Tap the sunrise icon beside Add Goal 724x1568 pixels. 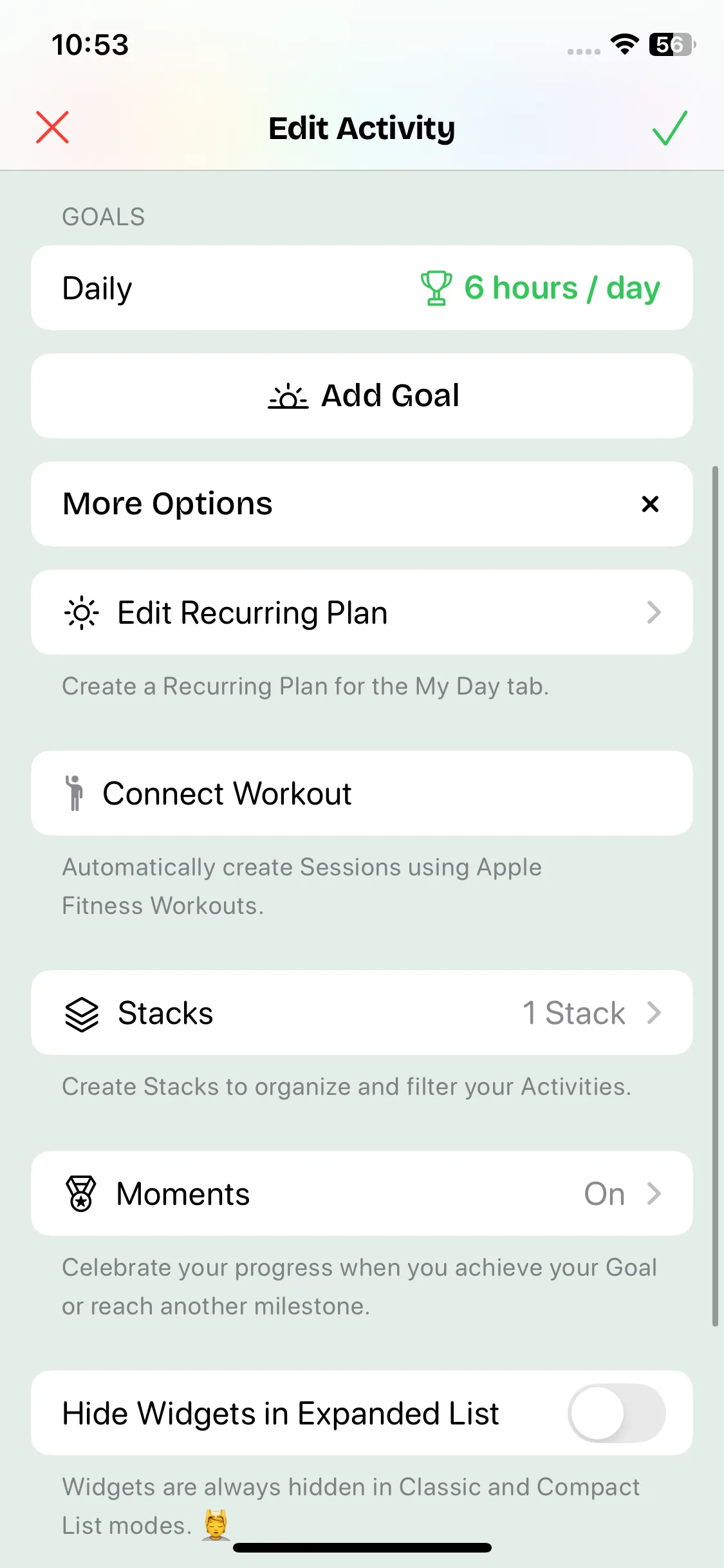(288, 396)
